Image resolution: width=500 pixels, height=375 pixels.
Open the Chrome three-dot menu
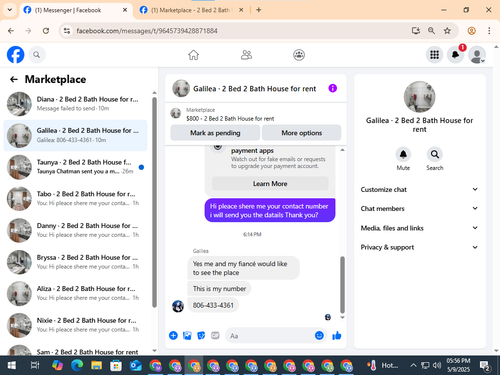[489, 31]
